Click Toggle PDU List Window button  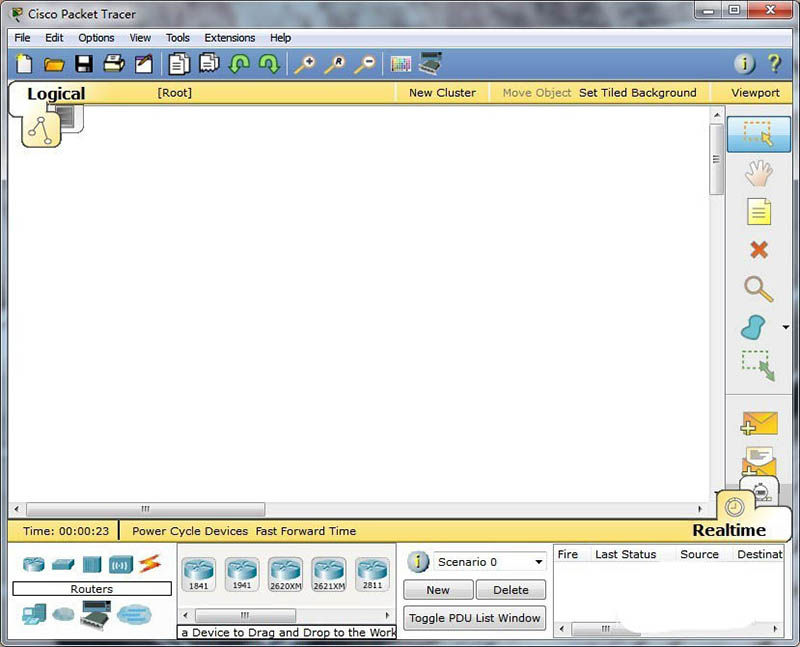pyautogui.click(x=474, y=618)
